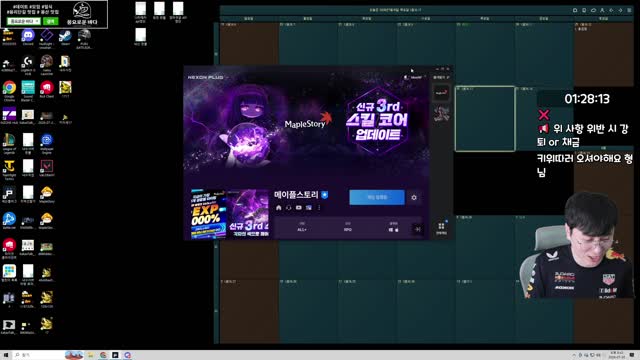
Task: Open the MapleStory game settings gear
Action: point(414,198)
